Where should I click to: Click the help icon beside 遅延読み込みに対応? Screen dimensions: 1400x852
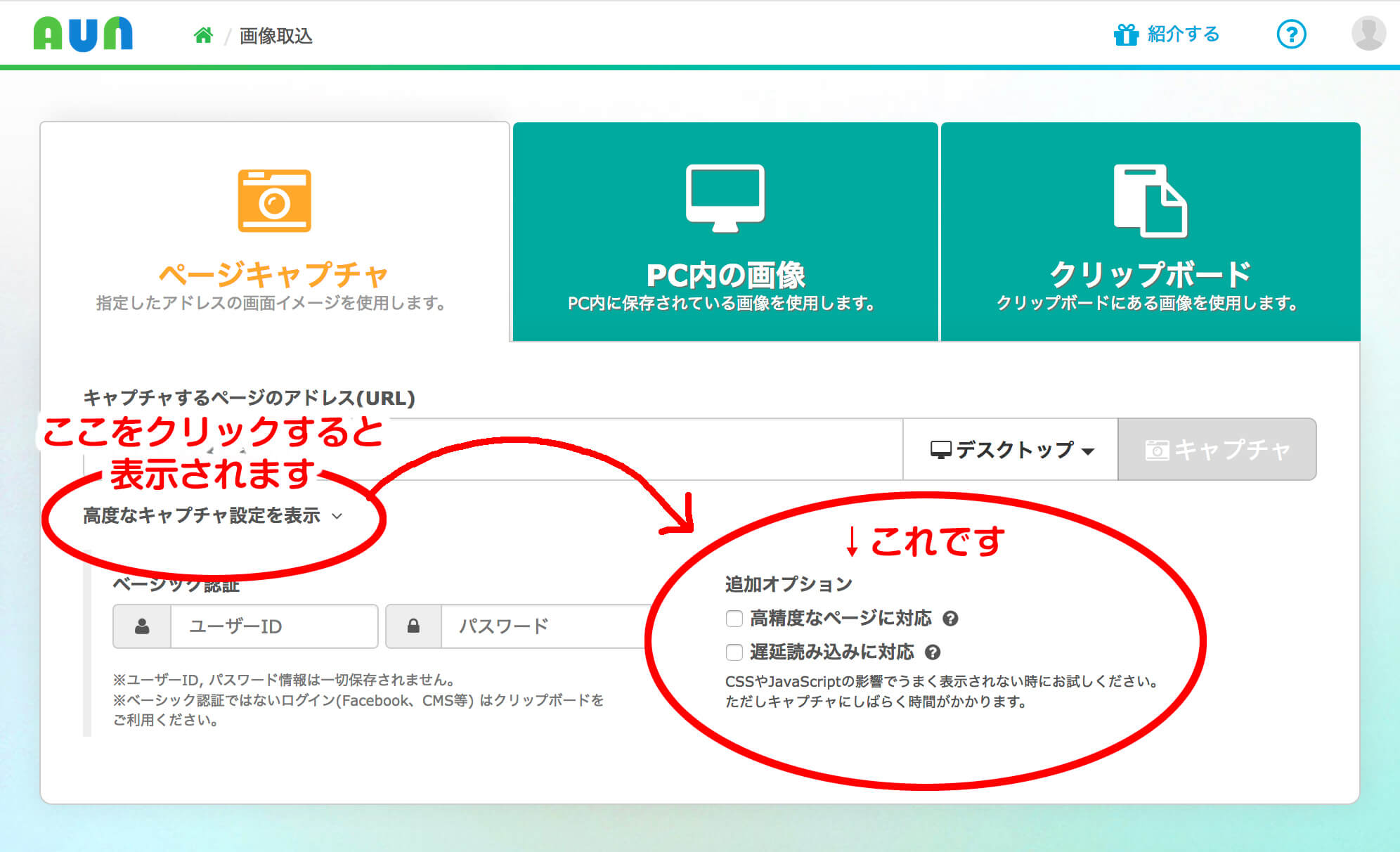(933, 652)
